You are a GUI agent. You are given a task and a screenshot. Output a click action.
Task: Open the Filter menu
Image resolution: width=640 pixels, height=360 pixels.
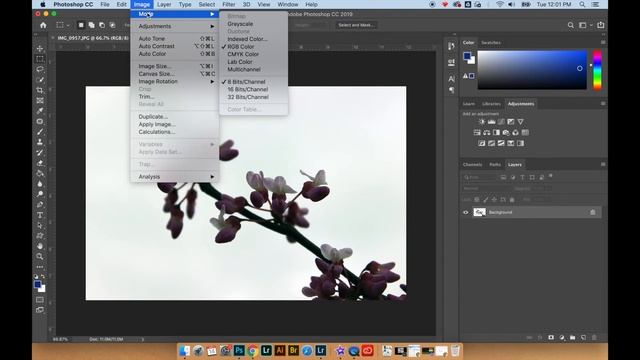point(229,4)
